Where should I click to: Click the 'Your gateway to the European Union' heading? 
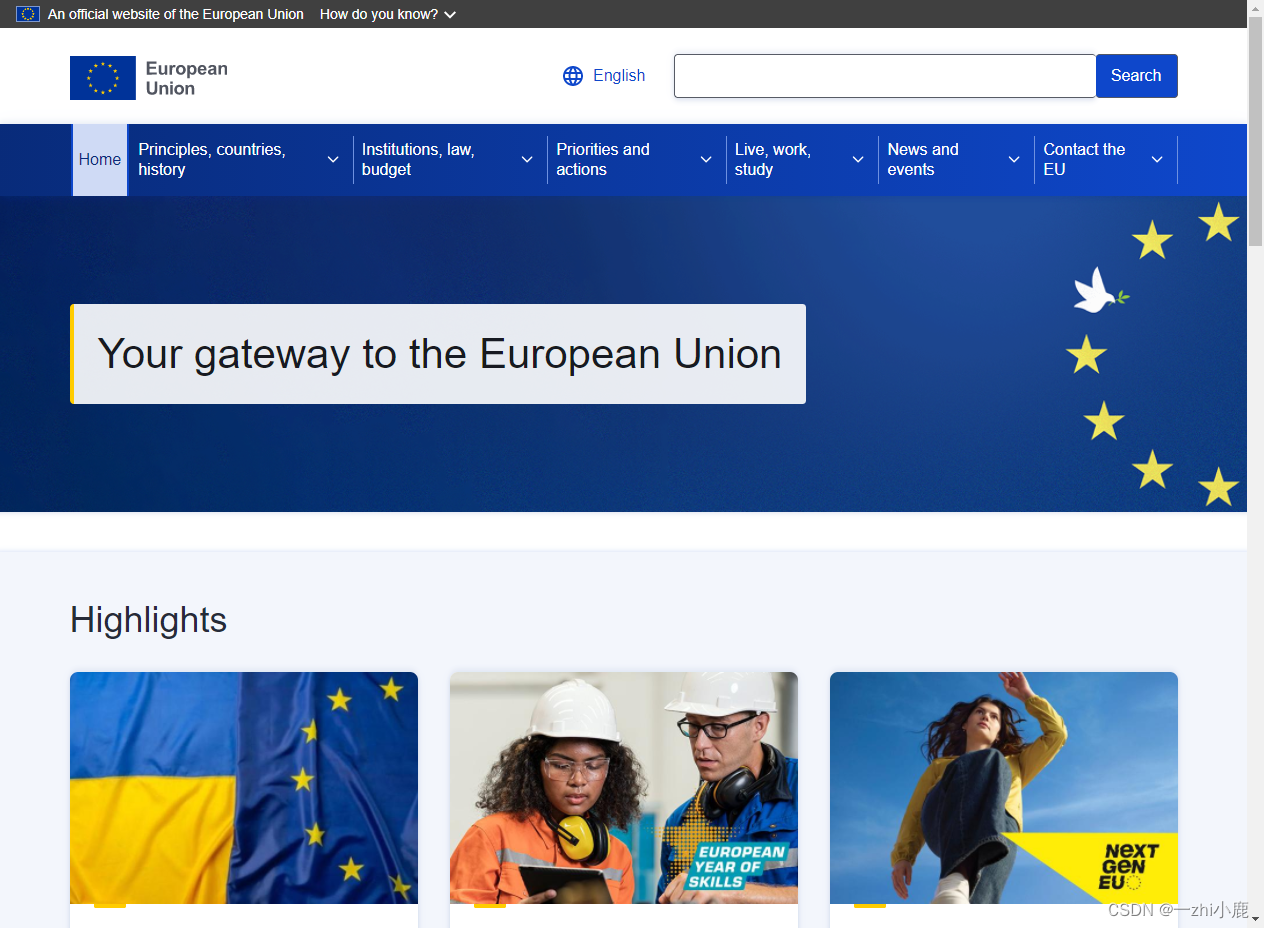(x=439, y=354)
